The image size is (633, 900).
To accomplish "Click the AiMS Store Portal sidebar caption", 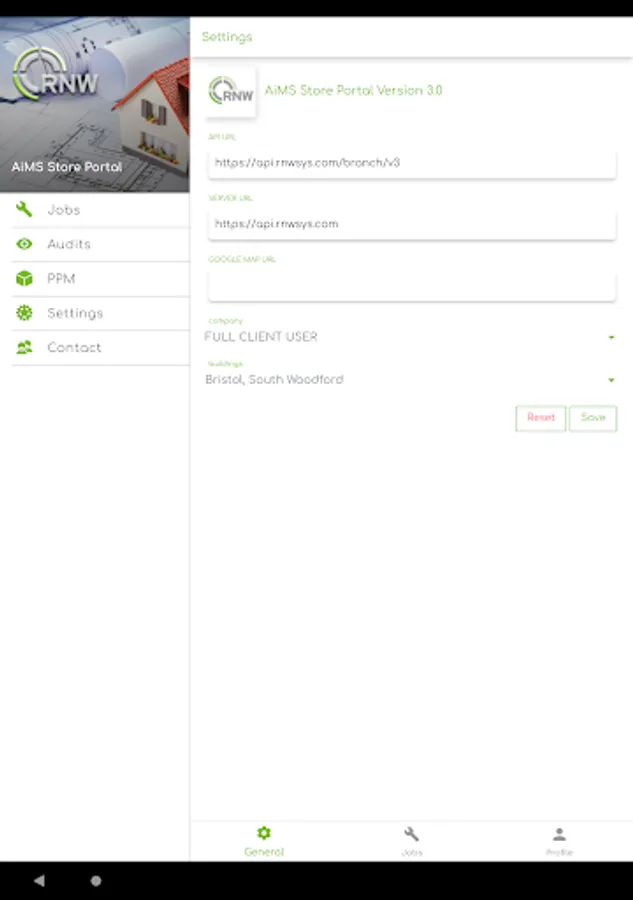I will pyautogui.click(x=67, y=167).
